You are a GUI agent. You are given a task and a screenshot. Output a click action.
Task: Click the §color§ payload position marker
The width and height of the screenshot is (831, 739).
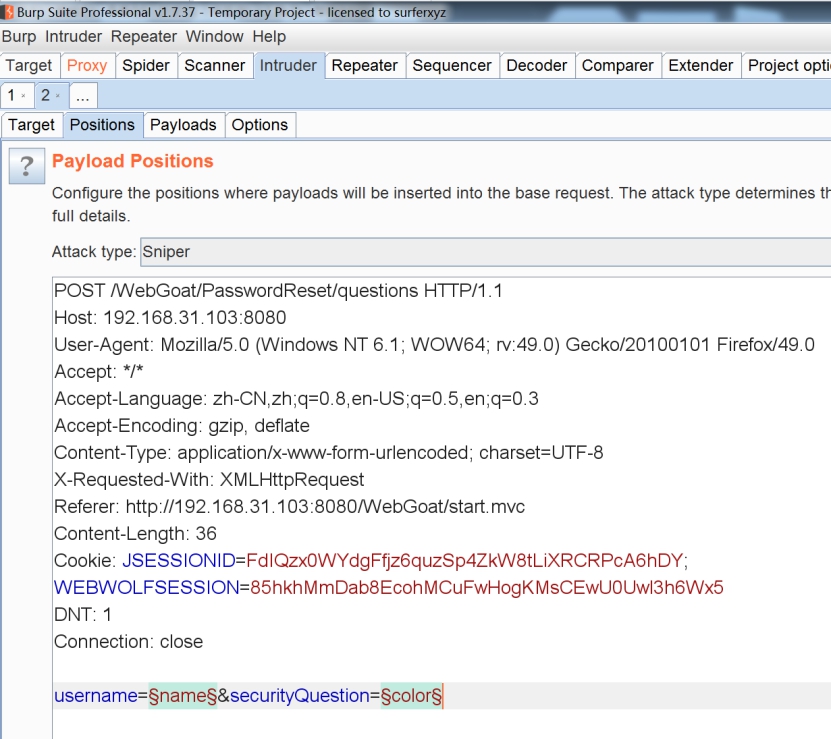click(411, 696)
